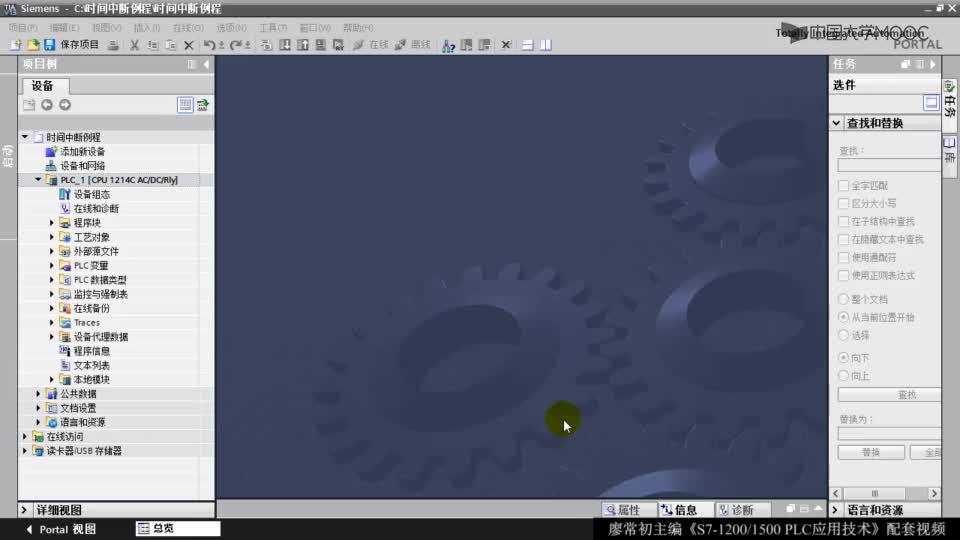Open the 编辑(E) menu

[x=64, y=28]
